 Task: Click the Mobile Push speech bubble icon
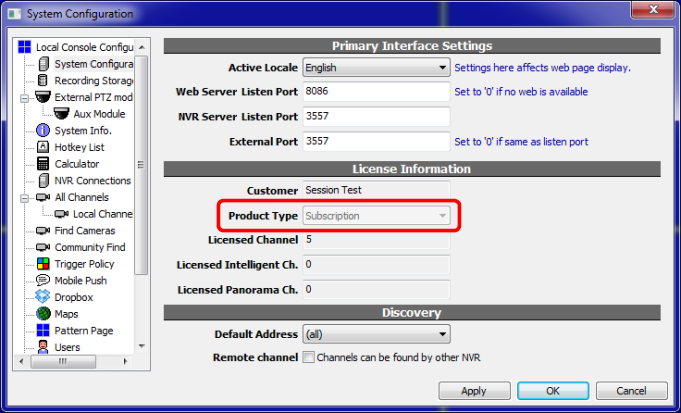(43, 280)
